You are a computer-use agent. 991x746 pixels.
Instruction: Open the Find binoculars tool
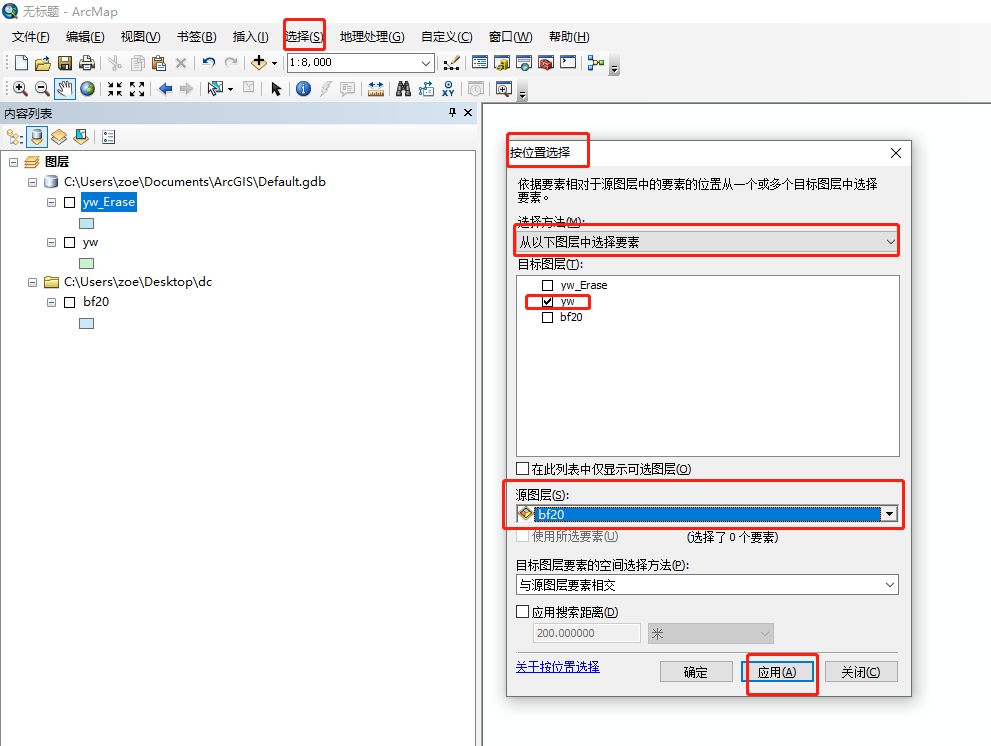click(403, 89)
